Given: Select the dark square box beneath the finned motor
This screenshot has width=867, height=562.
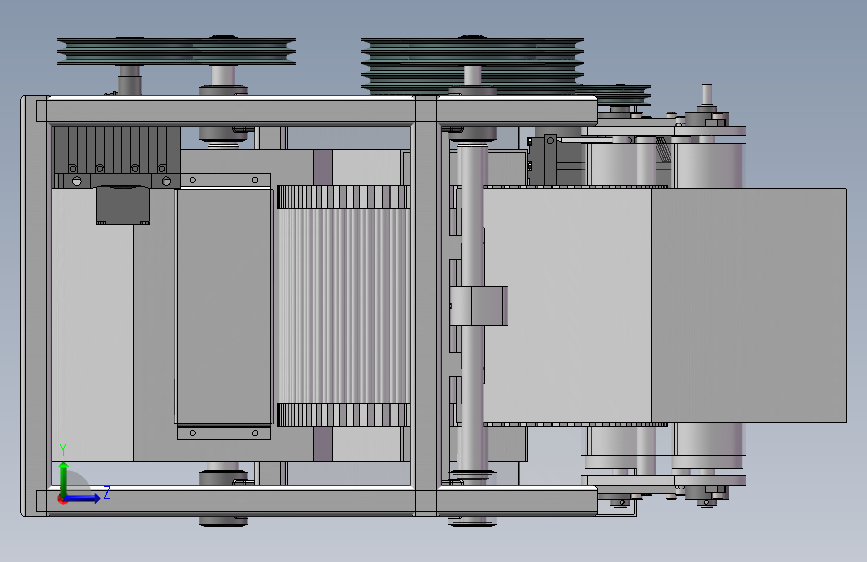Looking at the screenshot, I should tap(123, 205).
